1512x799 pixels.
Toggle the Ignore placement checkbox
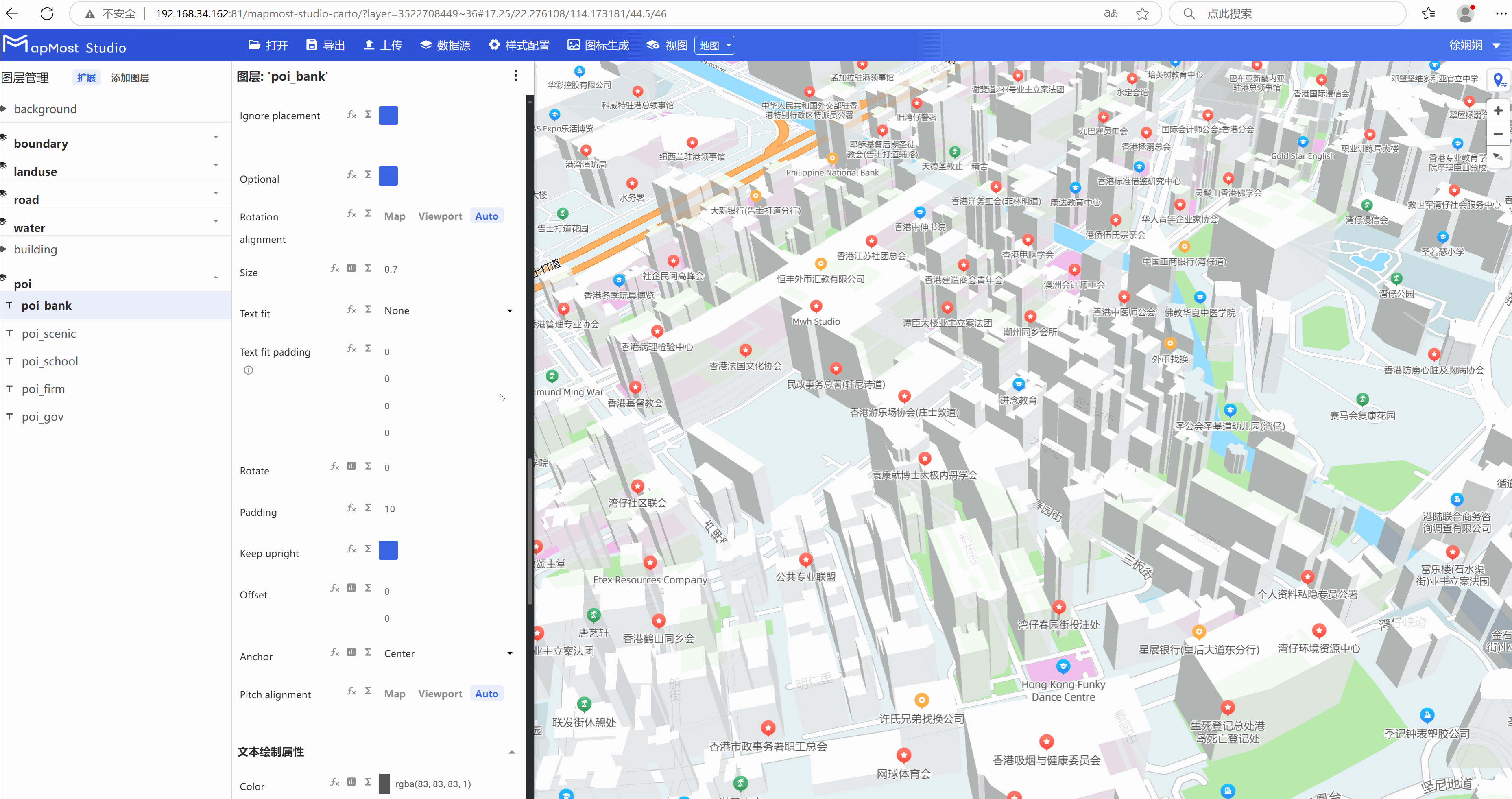pyautogui.click(x=388, y=116)
